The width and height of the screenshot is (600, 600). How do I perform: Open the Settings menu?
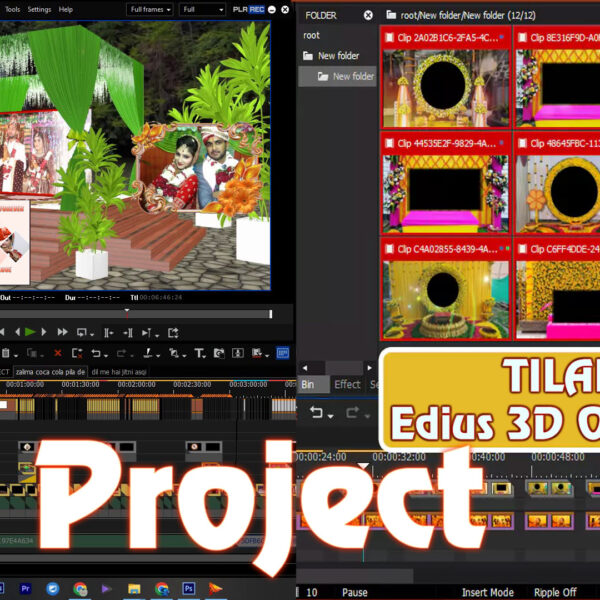click(x=39, y=9)
